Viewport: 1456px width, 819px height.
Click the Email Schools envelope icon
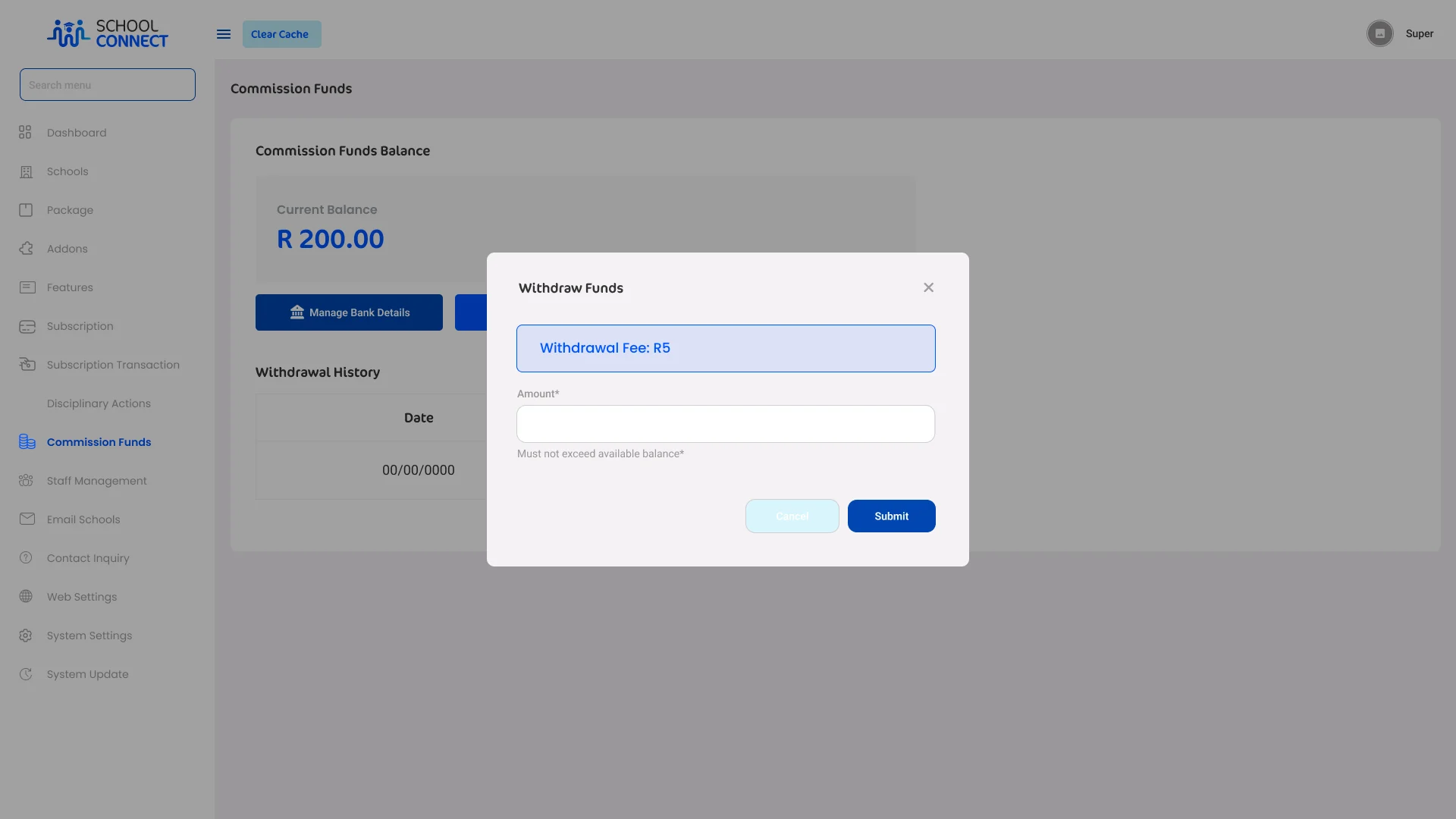pos(27,519)
